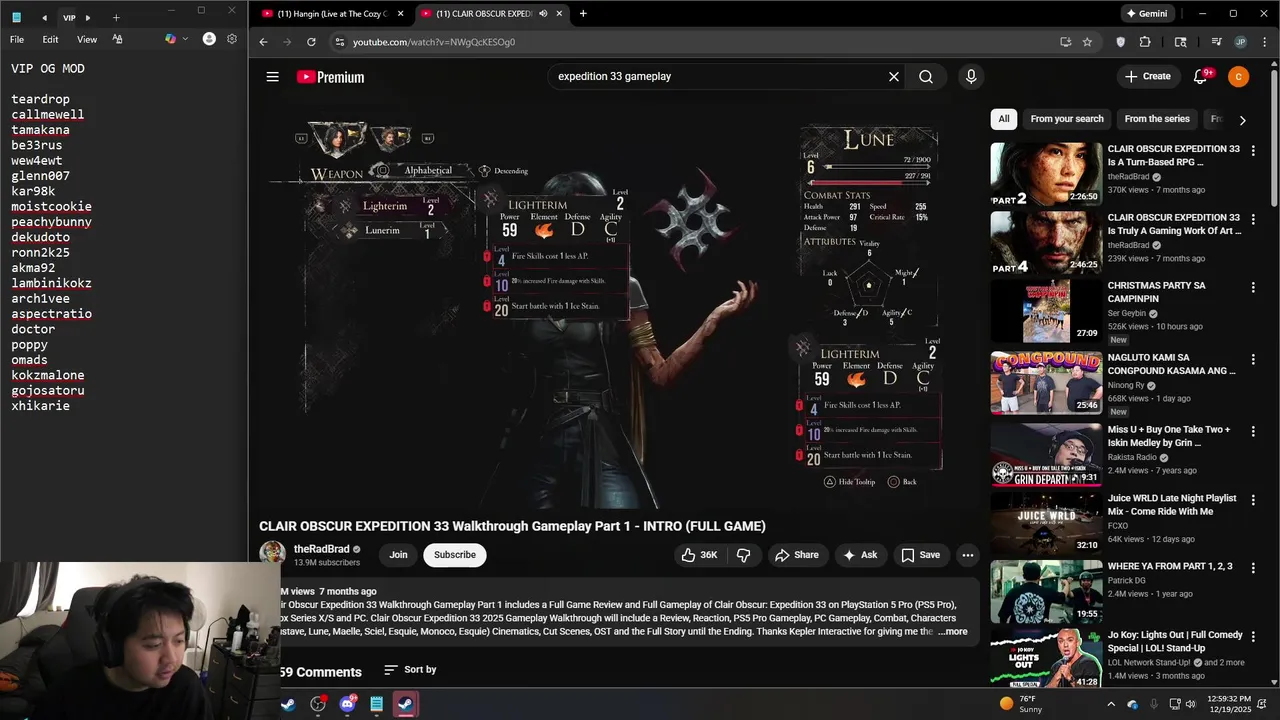Open the YouTube account avatar menu
The height and width of the screenshot is (720, 1280).
click(x=1238, y=77)
